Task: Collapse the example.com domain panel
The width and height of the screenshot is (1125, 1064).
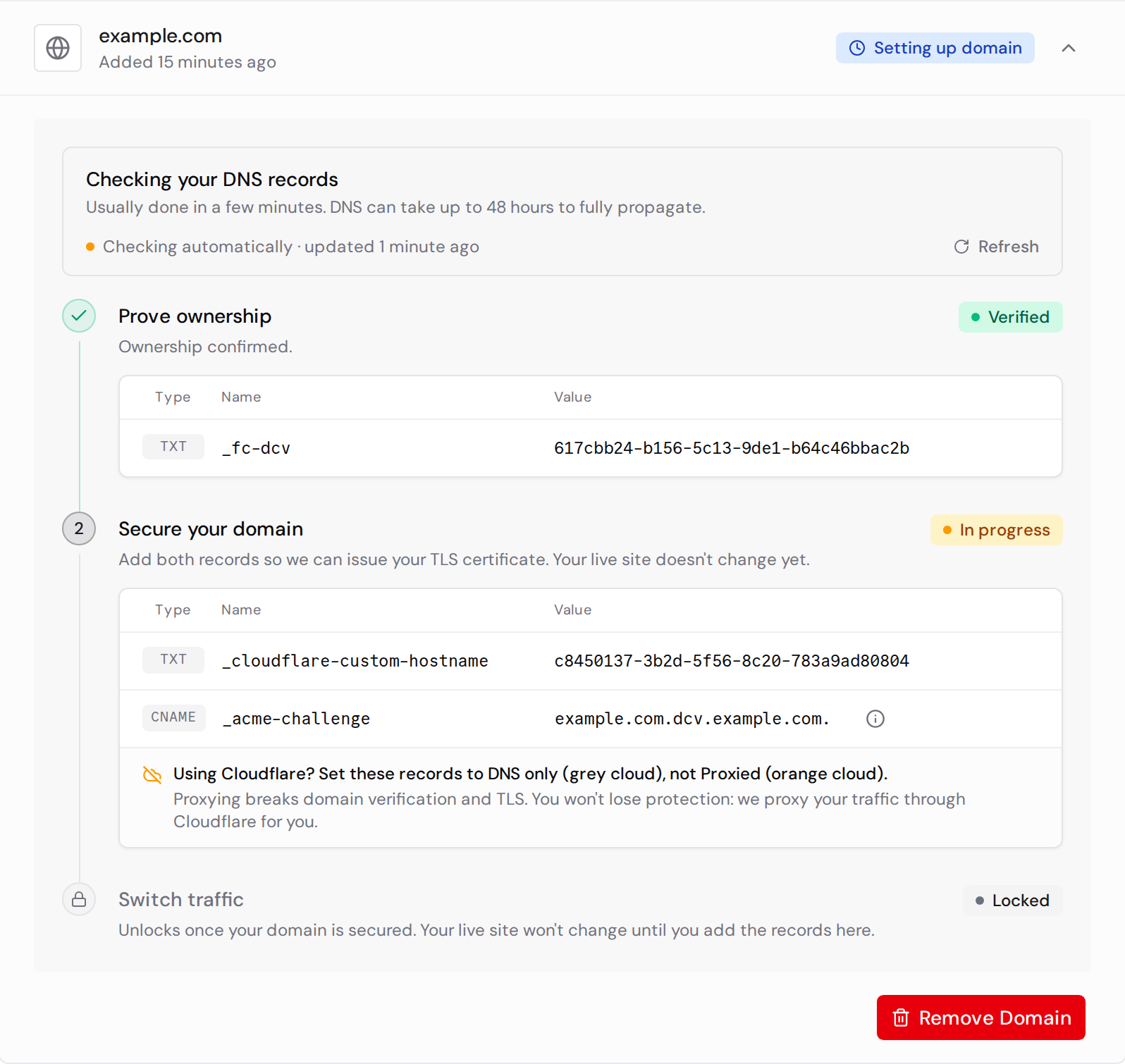Action: (x=1069, y=48)
